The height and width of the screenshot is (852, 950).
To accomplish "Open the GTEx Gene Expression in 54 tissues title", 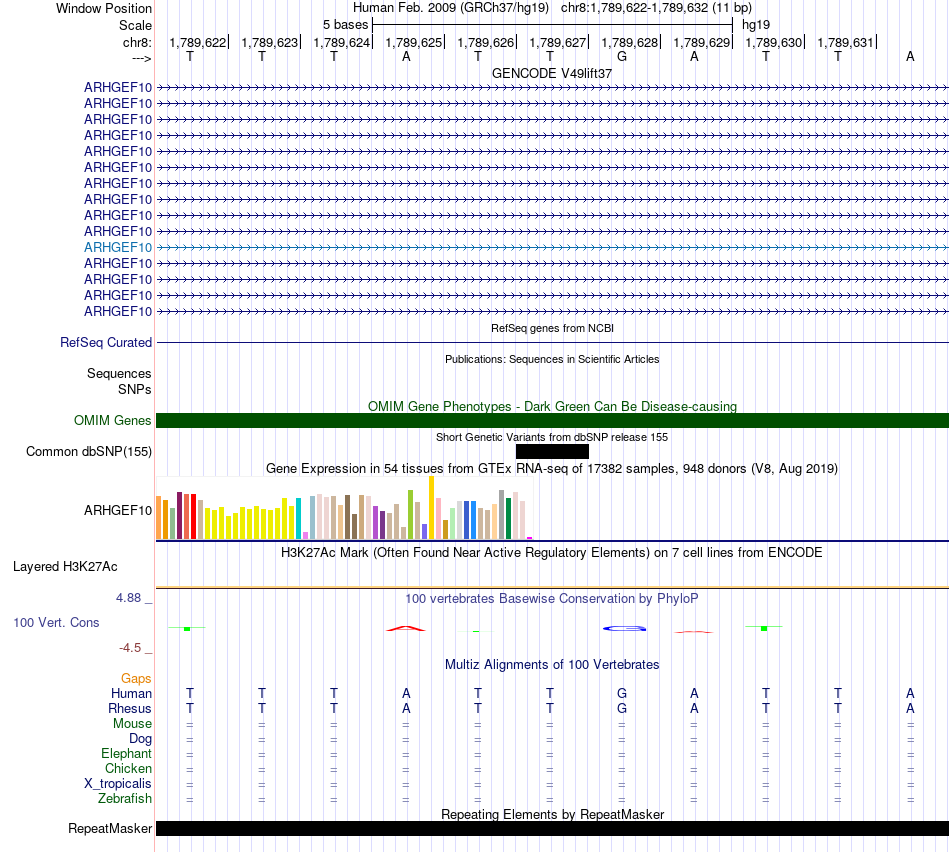I will (552, 468).
